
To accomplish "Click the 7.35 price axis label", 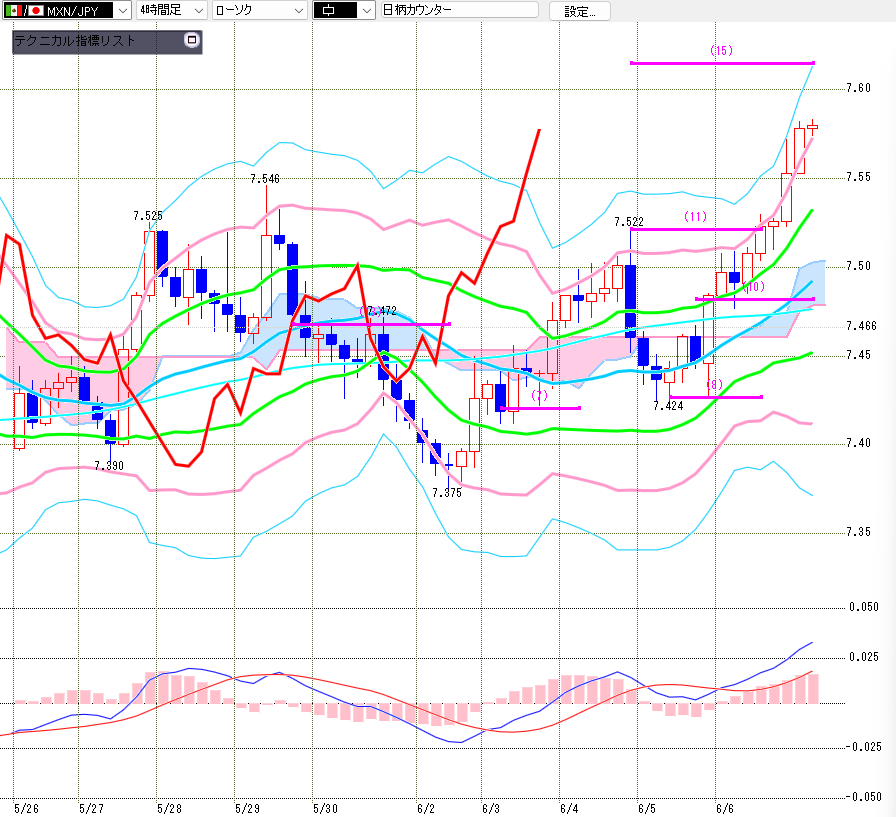I will coord(858,532).
